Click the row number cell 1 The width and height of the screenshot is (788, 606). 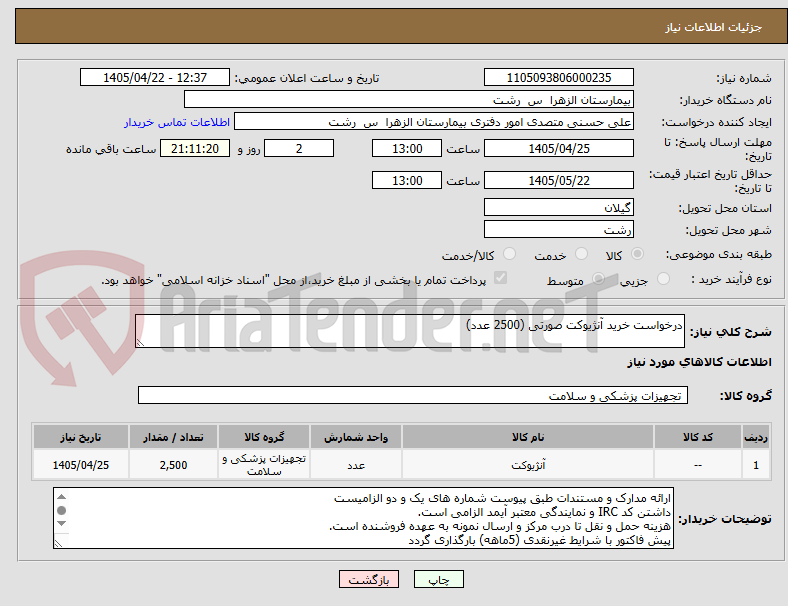click(755, 465)
